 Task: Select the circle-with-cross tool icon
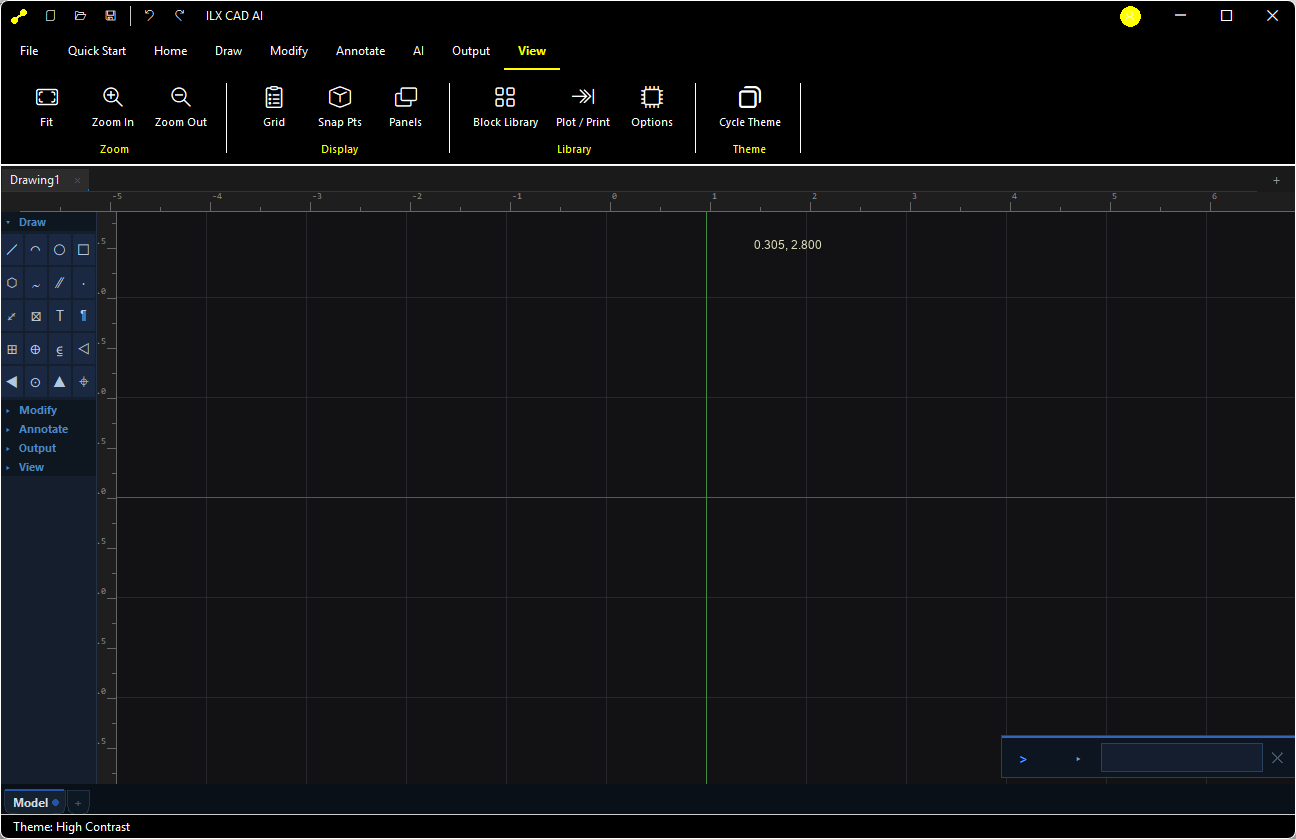pos(36,349)
